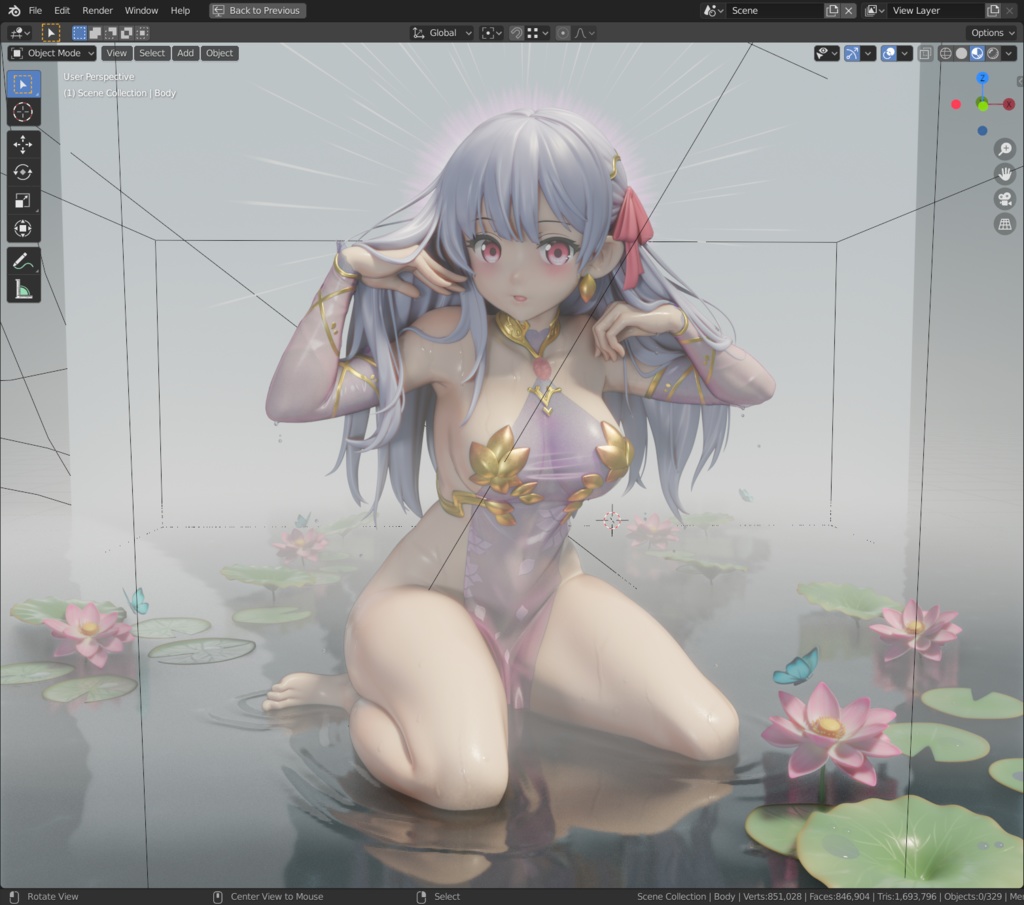This screenshot has height=905, width=1024.
Task: Open the camera view icon in sidebar
Action: click(x=1004, y=198)
